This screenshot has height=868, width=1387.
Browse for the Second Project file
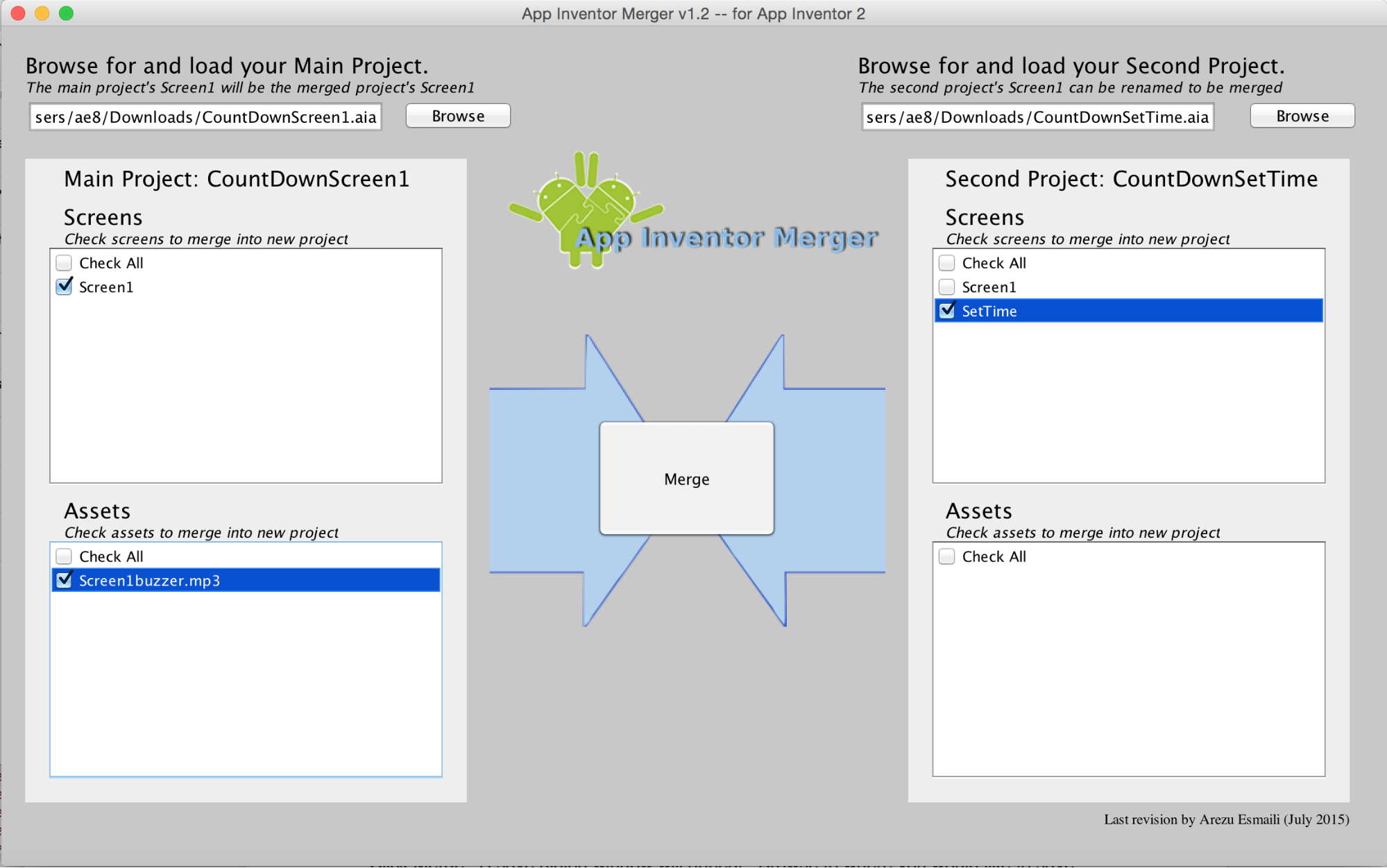pyautogui.click(x=1302, y=116)
